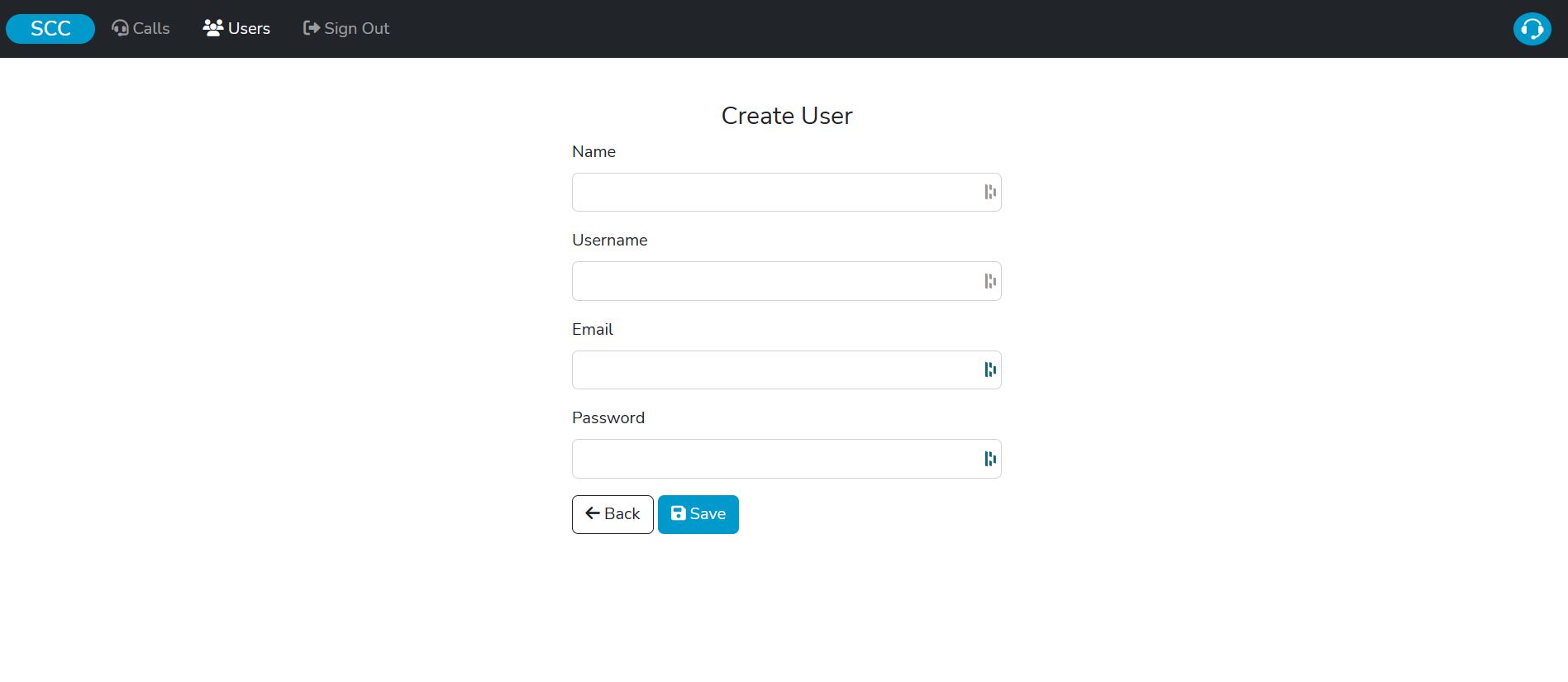
Task: Focus the Name input field
Action: [773, 193]
